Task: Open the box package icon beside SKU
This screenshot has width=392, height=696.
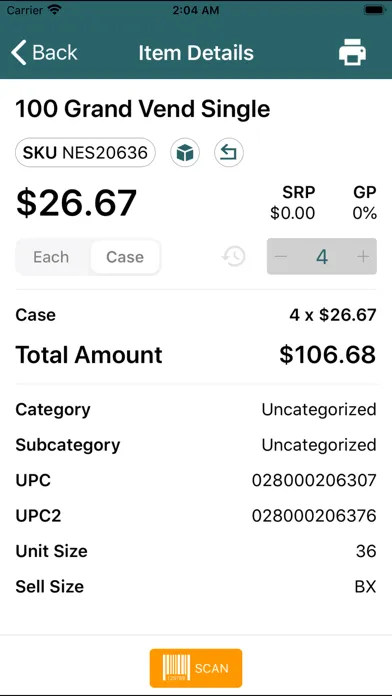Action: pos(185,153)
